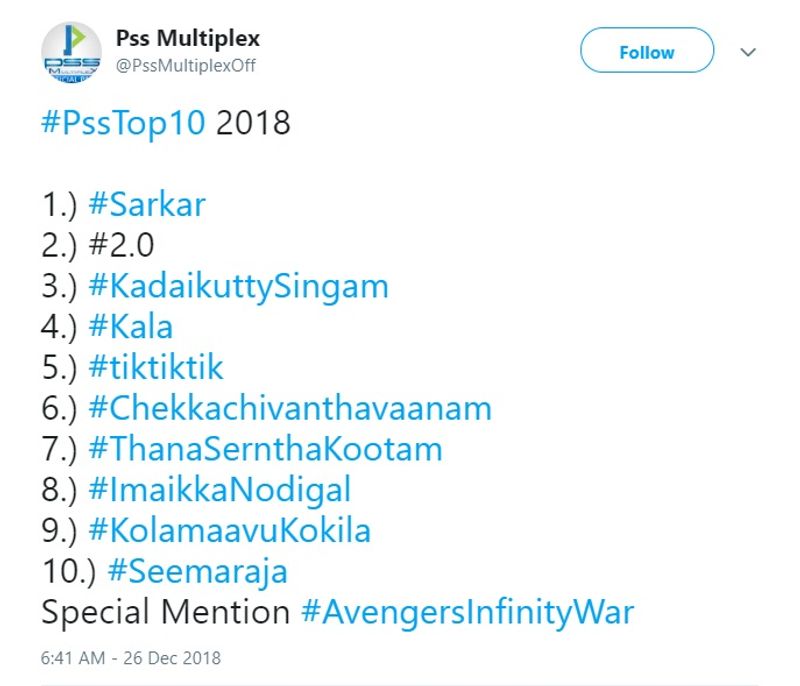Image resolution: width=800 pixels, height=686 pixels.
Task: Open the Pss Multiplex profile name
Action: 187,39
